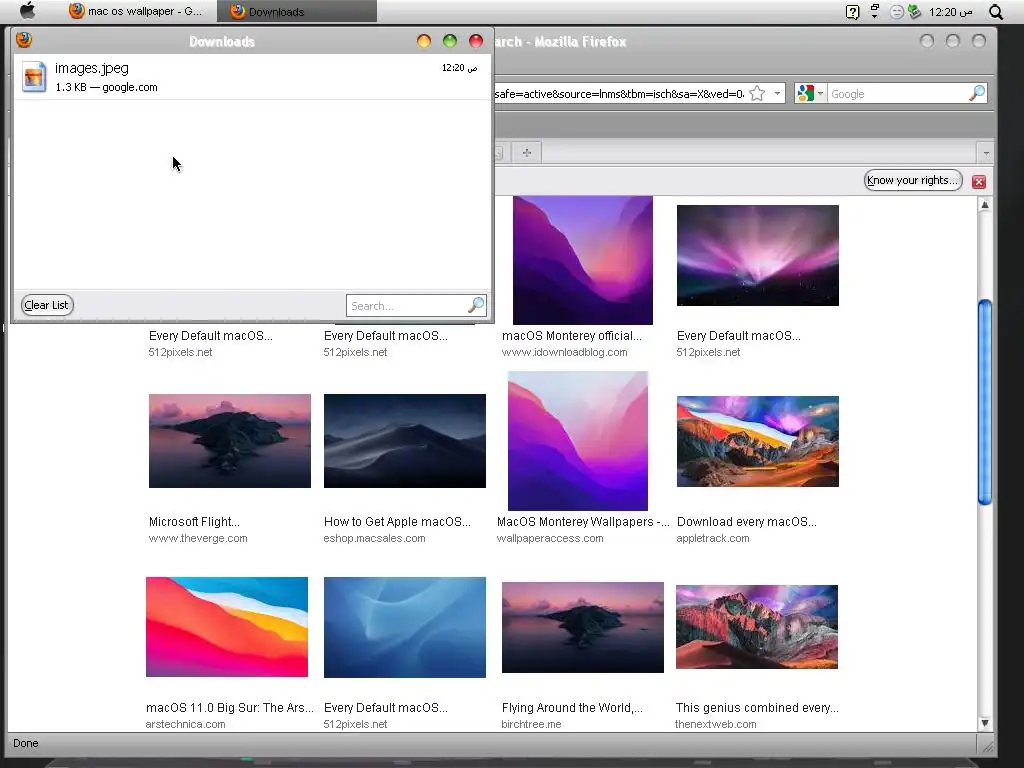Viewport: 1024px width, 768px height.
Task: Click the page scrollbar down arrow
Action: [985, 723]
